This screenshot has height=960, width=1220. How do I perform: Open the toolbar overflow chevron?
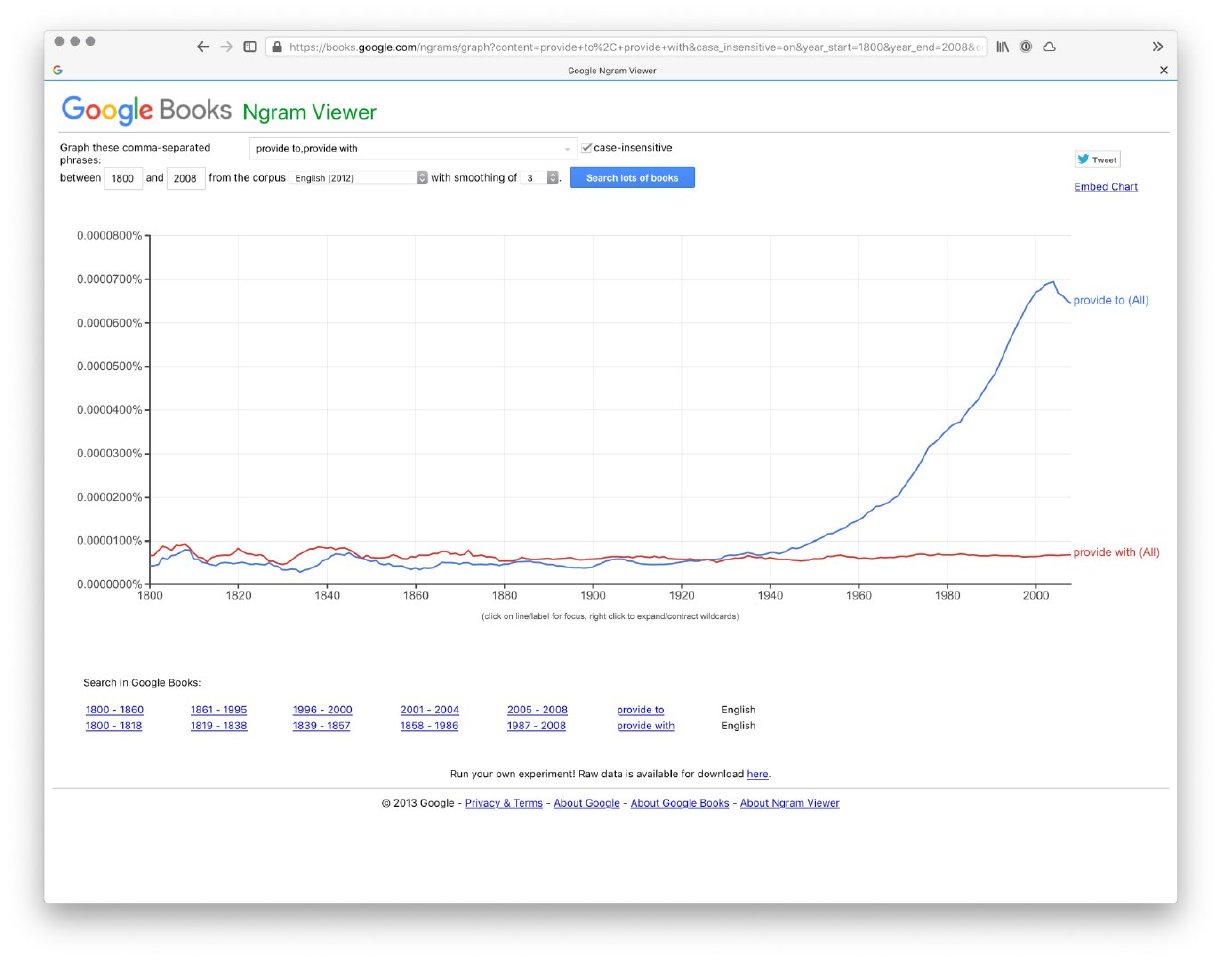1158,47
